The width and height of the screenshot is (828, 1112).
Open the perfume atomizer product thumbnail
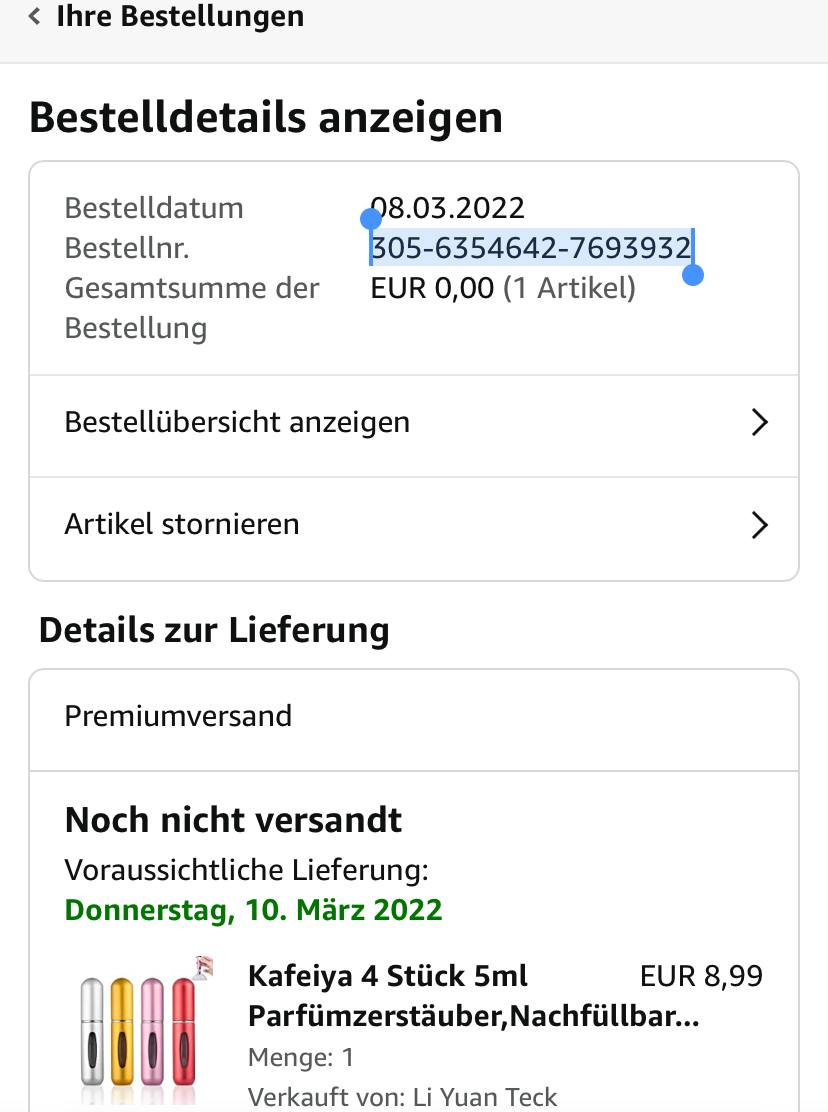pyautogui.click(x=138, y=1030)
